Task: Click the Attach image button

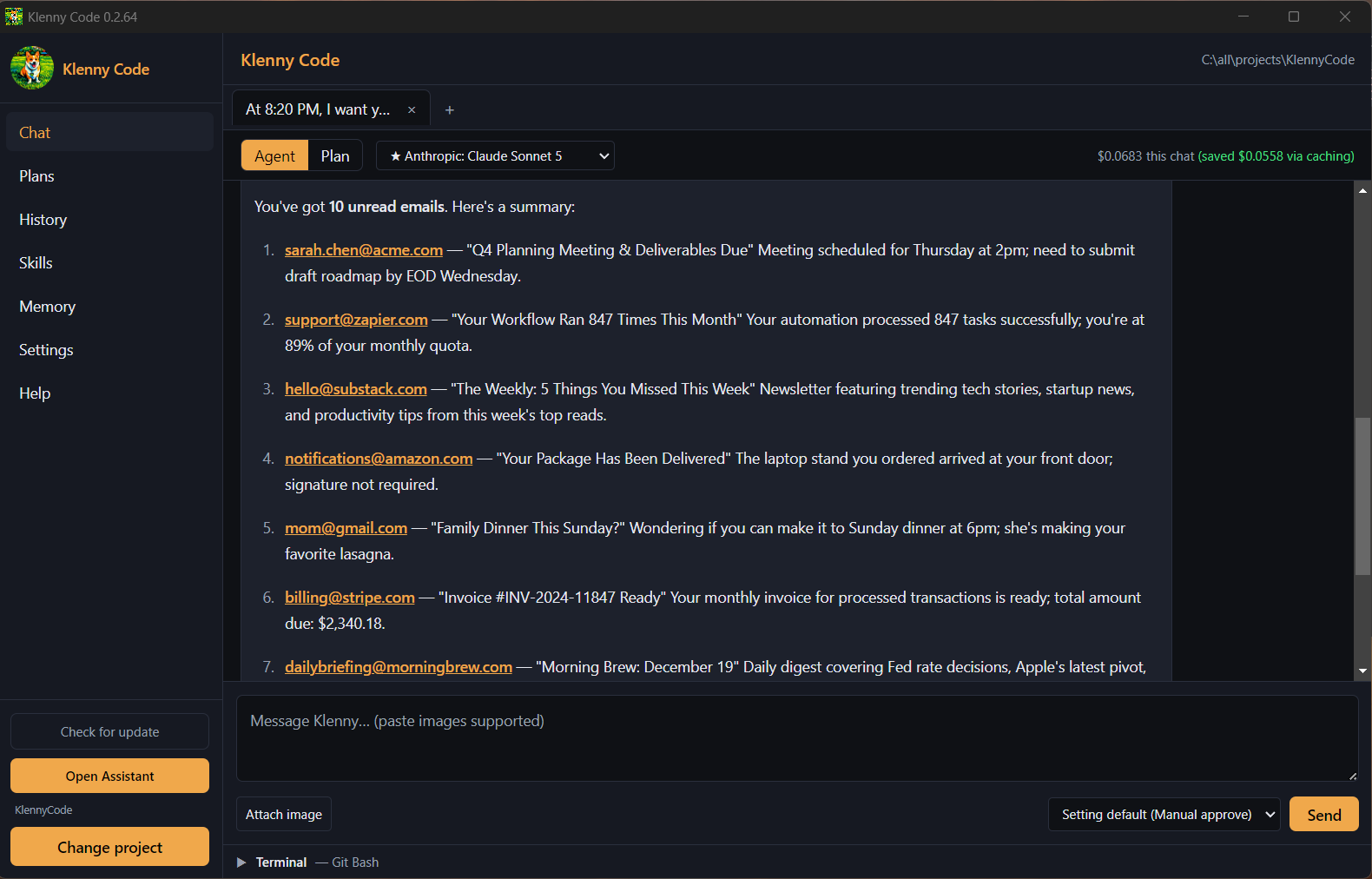Action: click(284, 815)
